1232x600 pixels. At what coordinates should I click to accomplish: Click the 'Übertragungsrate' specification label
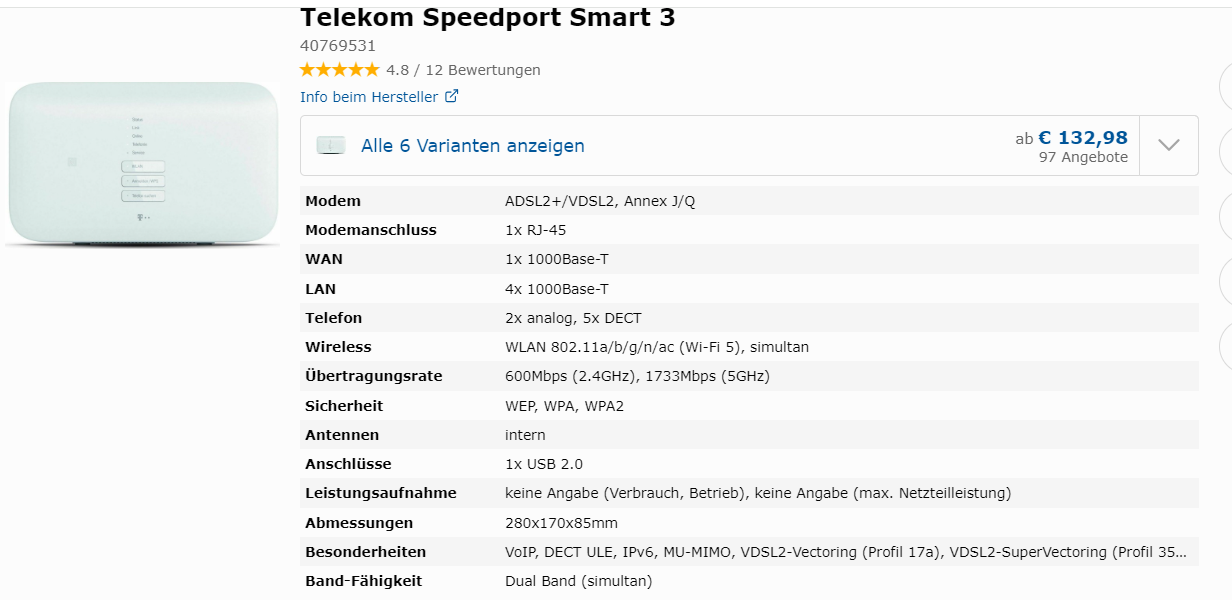[x=373, y=376]
